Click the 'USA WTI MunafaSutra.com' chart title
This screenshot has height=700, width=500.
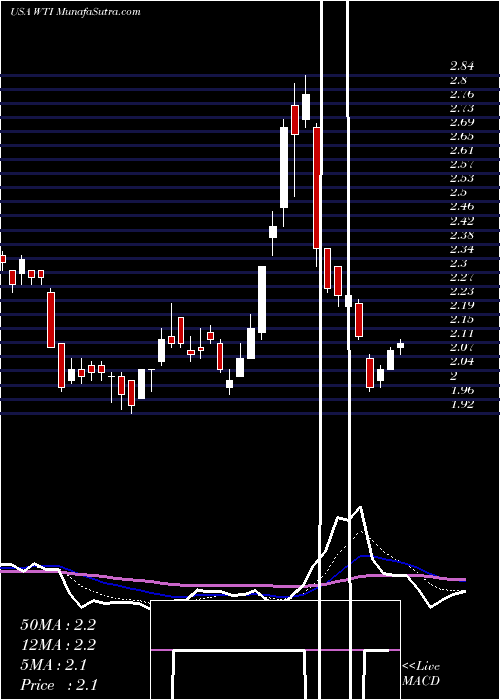point(75,12)
